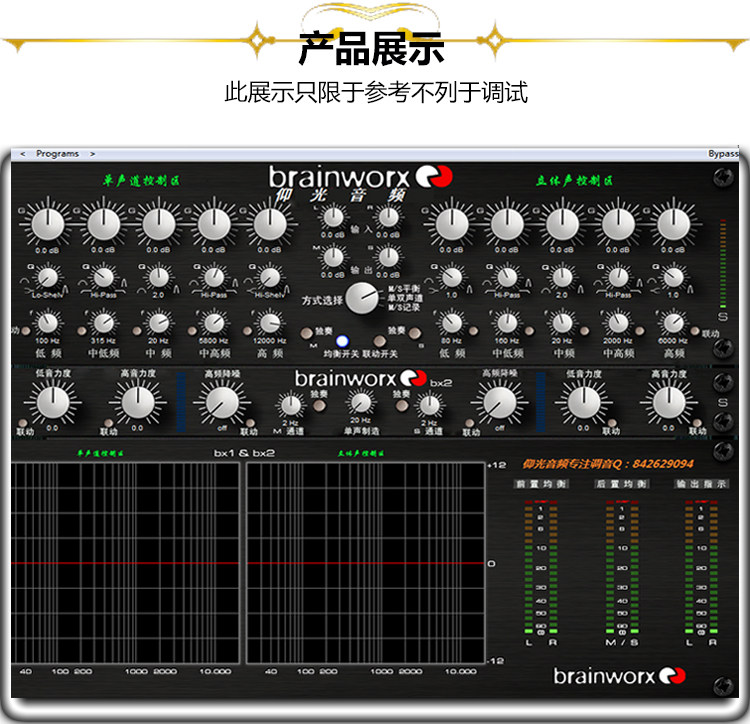Click the stereo section 高频 gain knob
This screenshot has width=750, height=724.
click(x=673, y=224)
